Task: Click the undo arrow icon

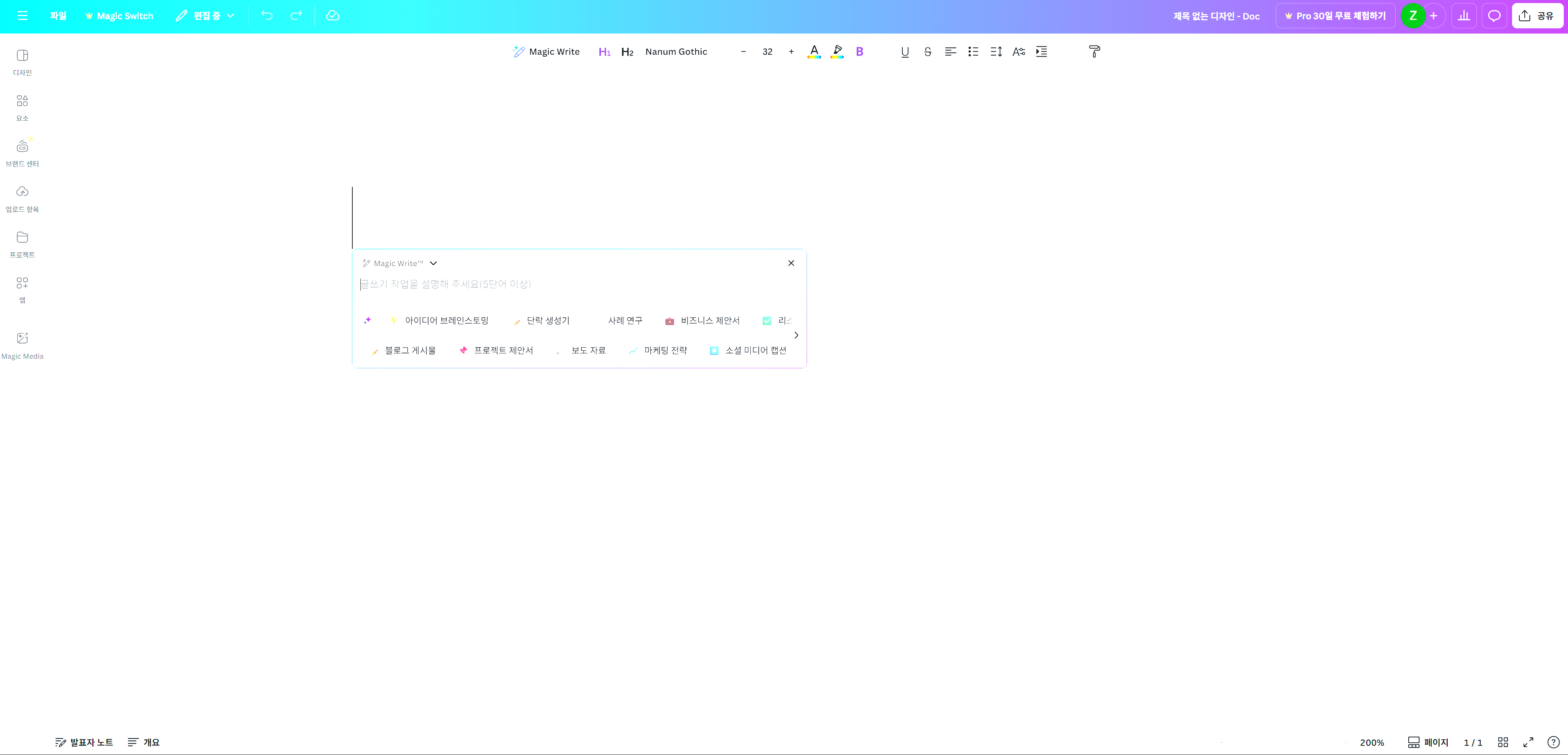Action: tap(267, 16)
